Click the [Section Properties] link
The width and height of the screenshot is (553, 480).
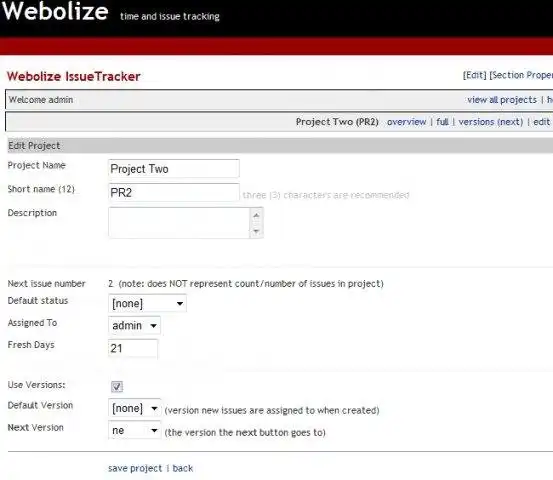(x=521, y=75)
